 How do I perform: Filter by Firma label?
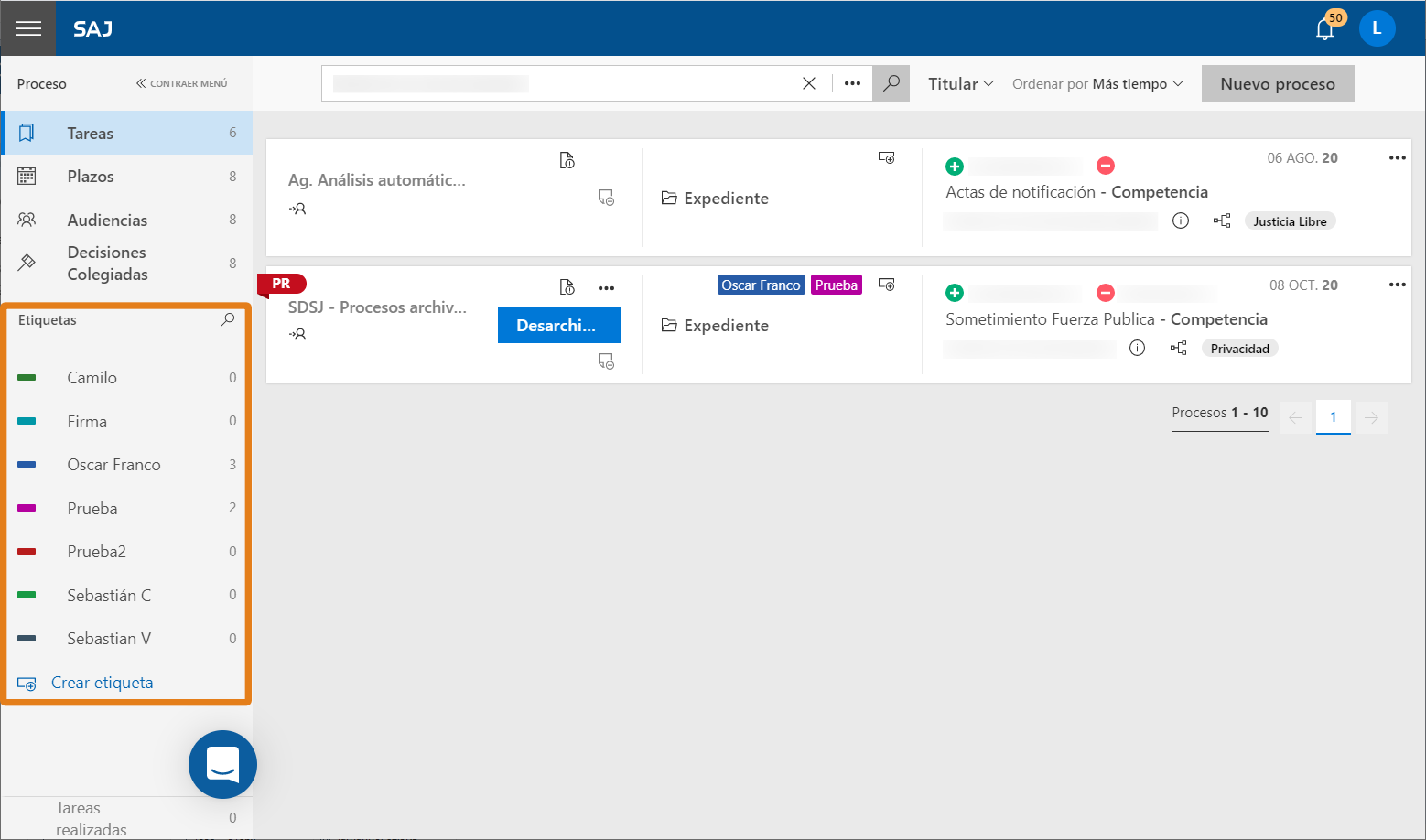coord(126,421)
